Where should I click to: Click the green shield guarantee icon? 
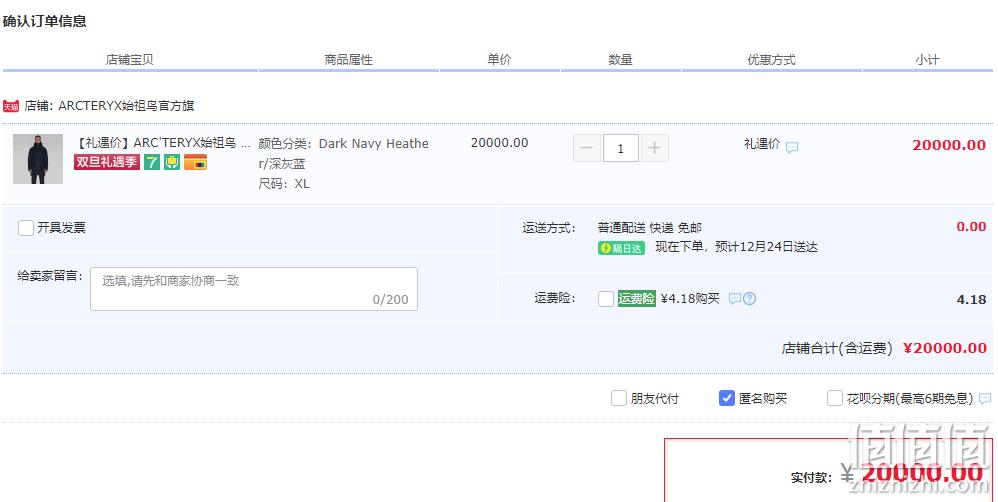pyautogui.click(x=172, y=162)
